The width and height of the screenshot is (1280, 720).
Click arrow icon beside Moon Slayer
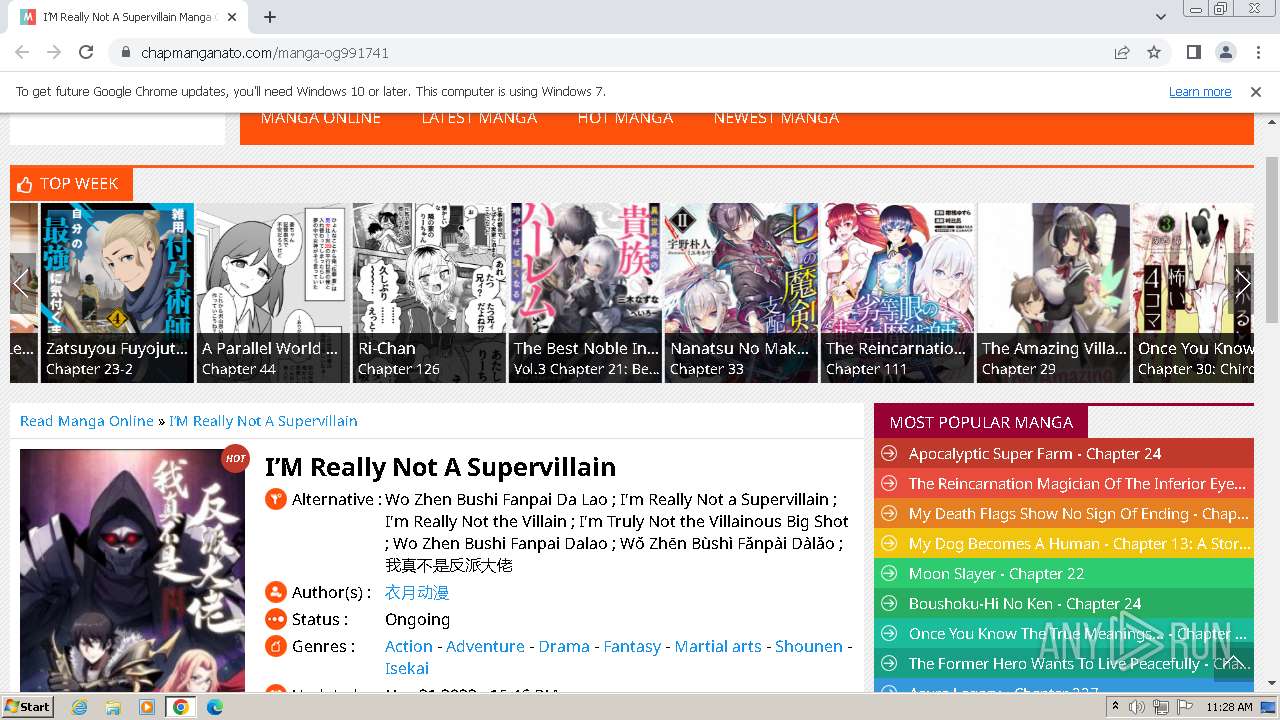(888, 574)
